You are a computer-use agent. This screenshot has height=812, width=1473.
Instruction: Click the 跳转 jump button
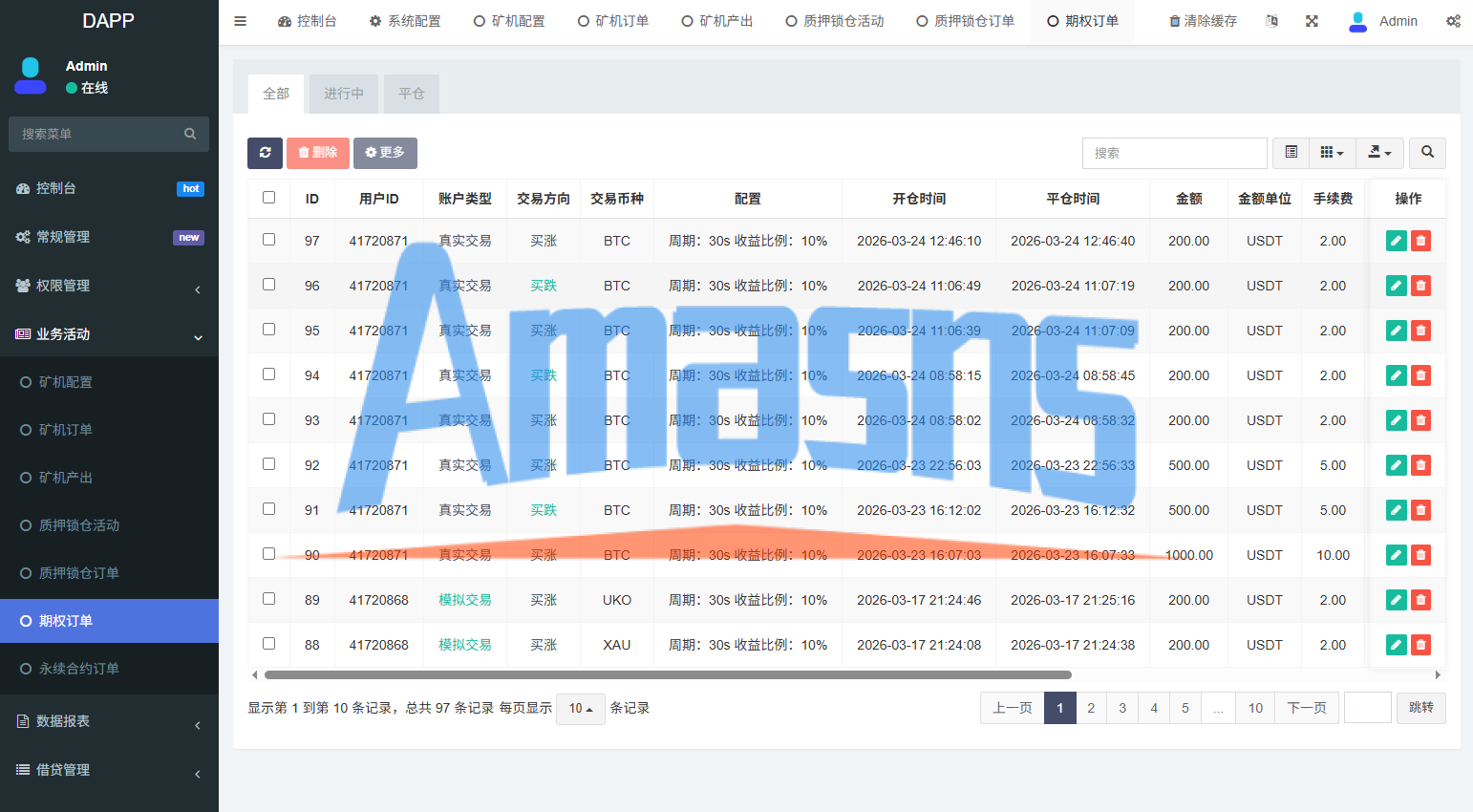[1421, 708]
